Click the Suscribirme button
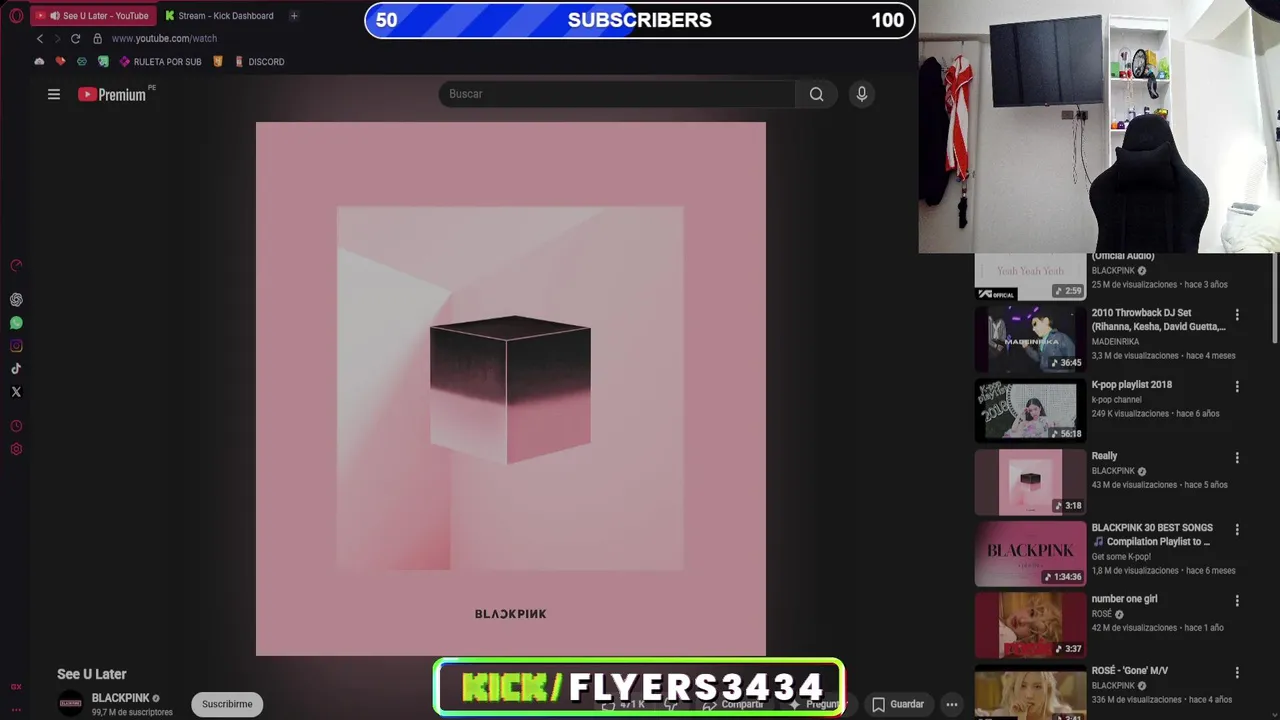 (227, 704)
